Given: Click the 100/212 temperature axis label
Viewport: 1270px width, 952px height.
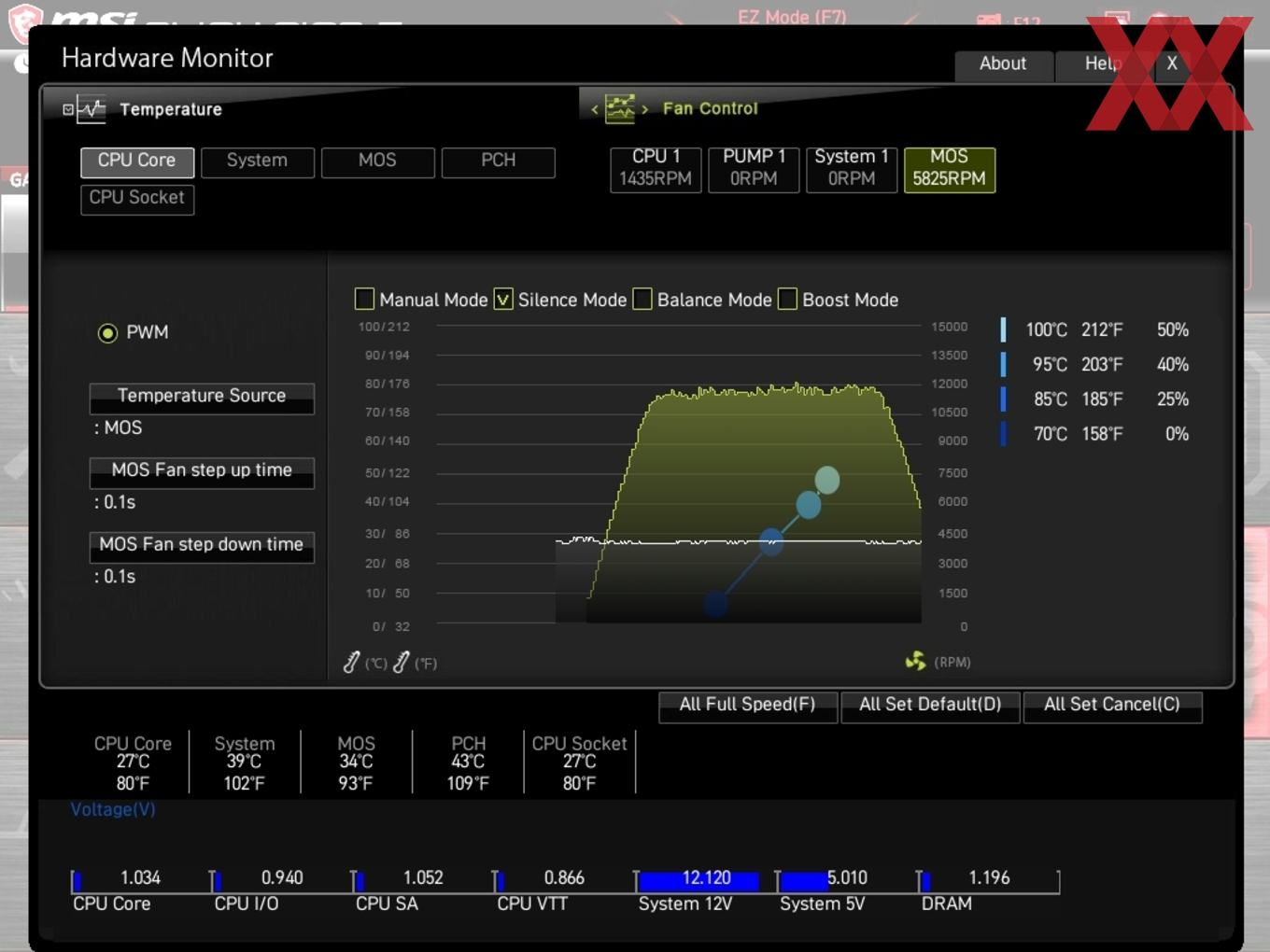Looking at the screenshot, I should coord(384,327).
